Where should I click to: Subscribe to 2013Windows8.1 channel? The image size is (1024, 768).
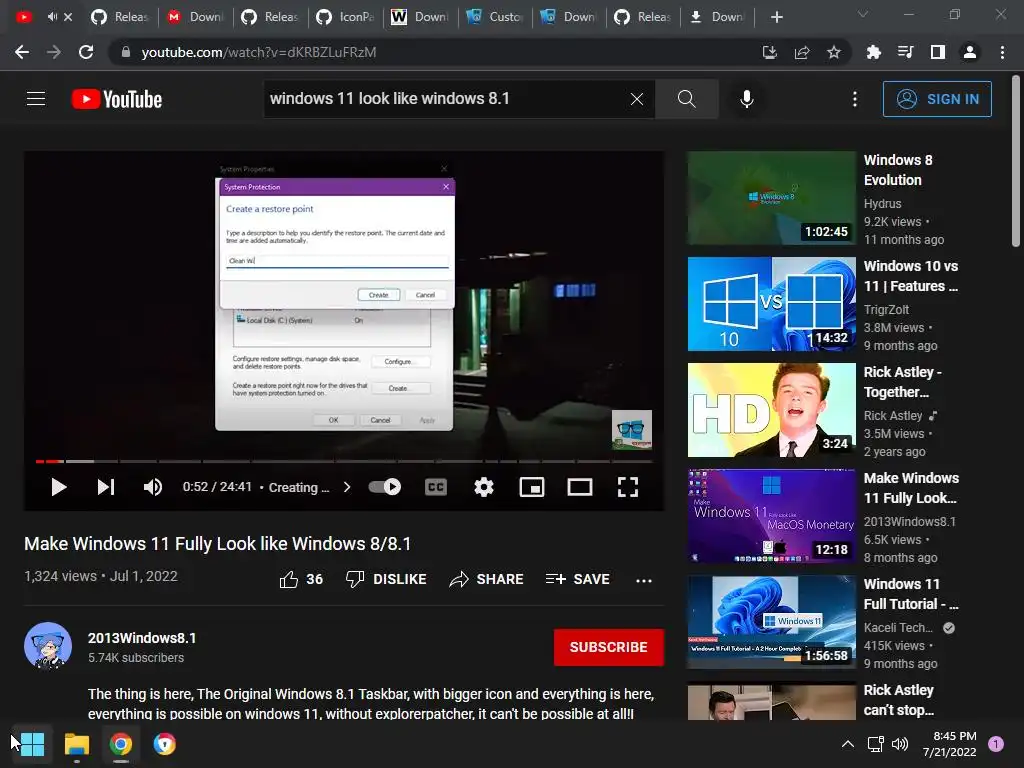click(609, 647)
